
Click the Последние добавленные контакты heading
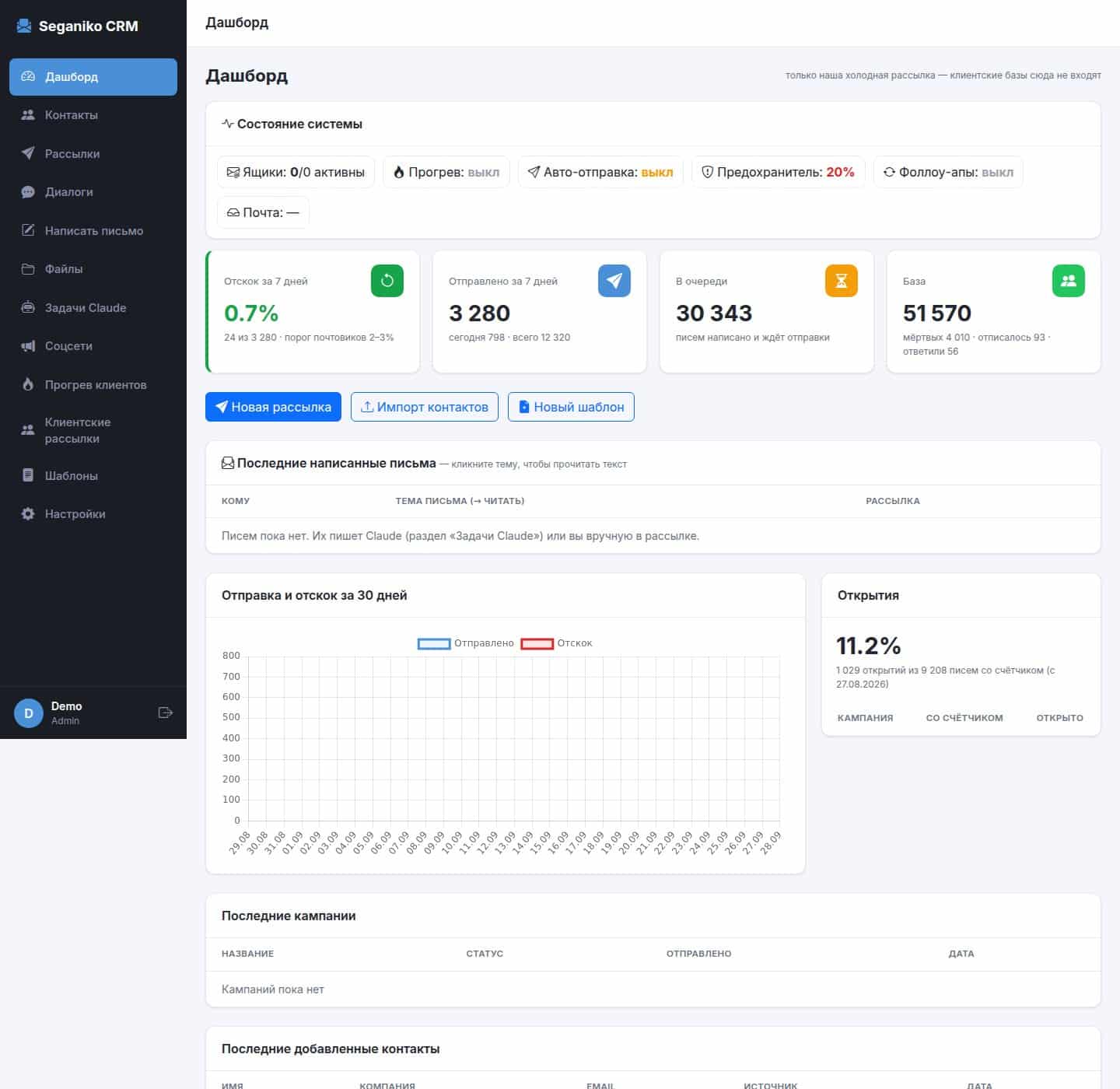[x=331, y=1049]
